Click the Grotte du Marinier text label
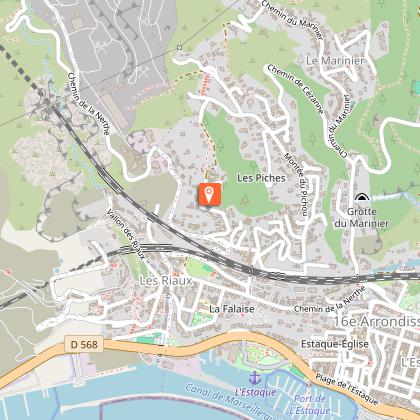 [362, 217]
